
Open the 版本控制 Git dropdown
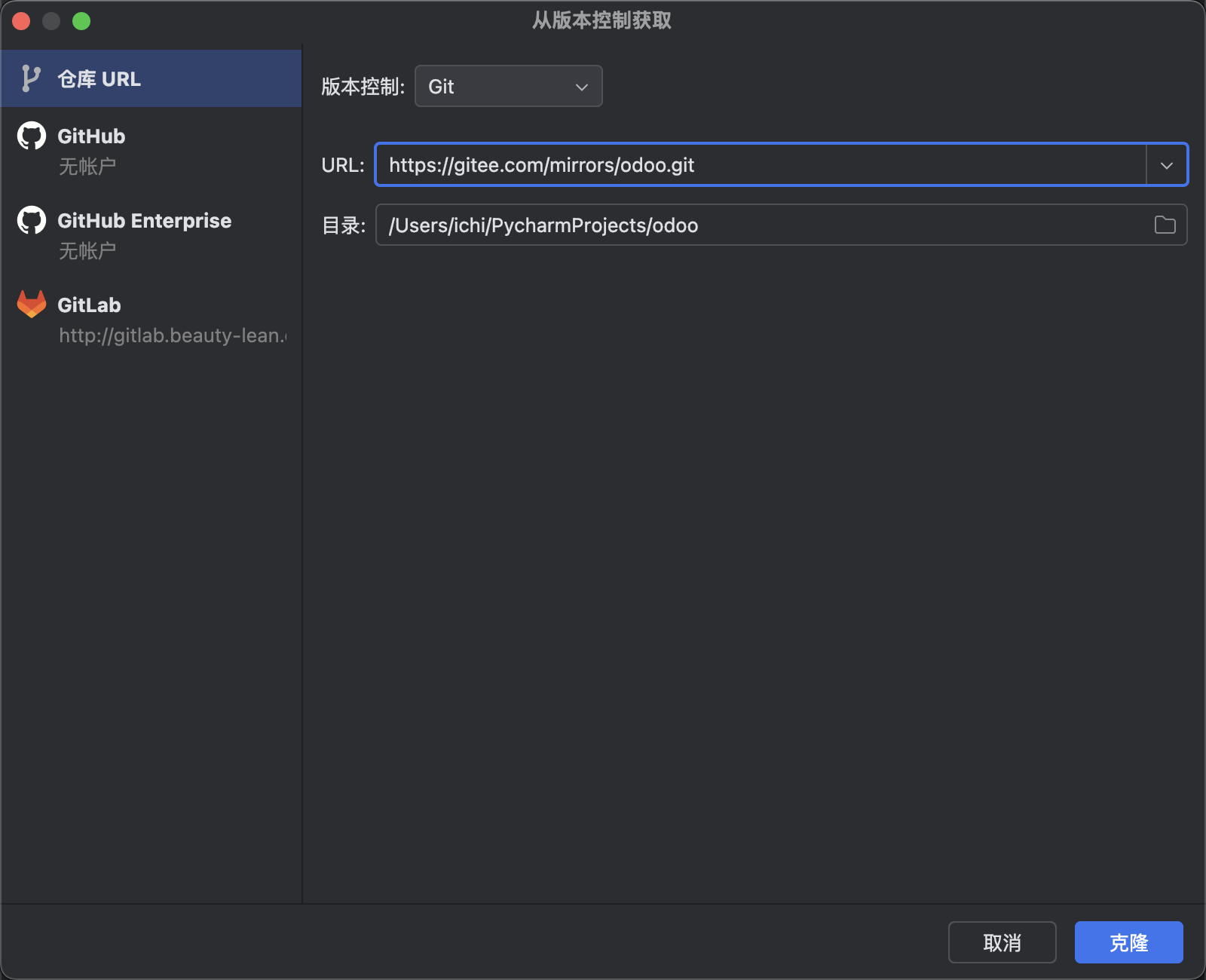pyautogui.click(x=508, y=86)
